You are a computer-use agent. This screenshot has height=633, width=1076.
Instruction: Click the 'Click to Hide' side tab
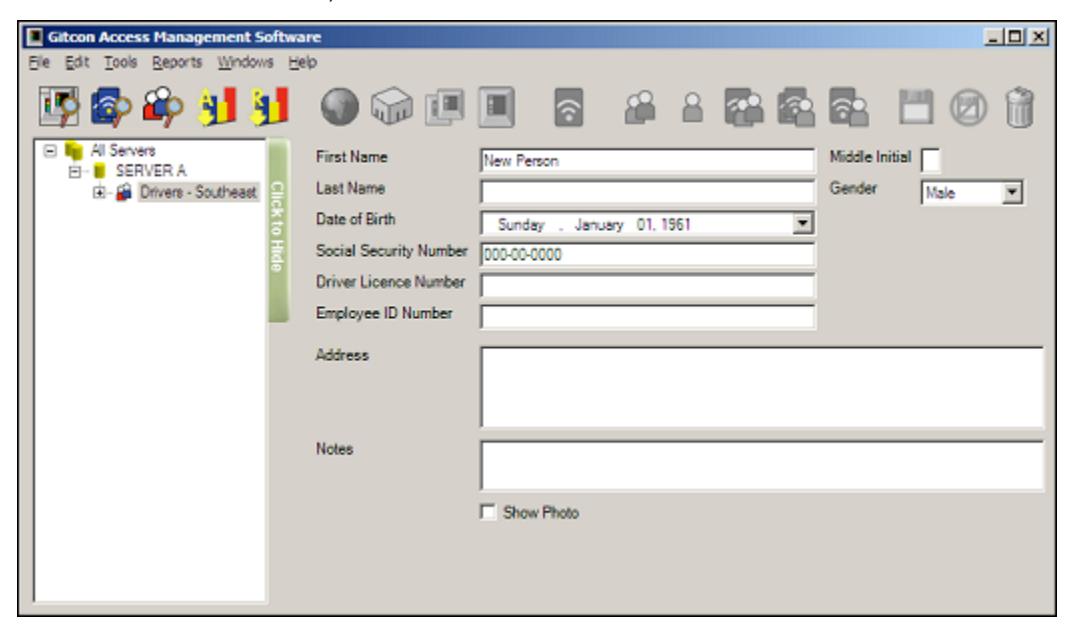(277, 231)
